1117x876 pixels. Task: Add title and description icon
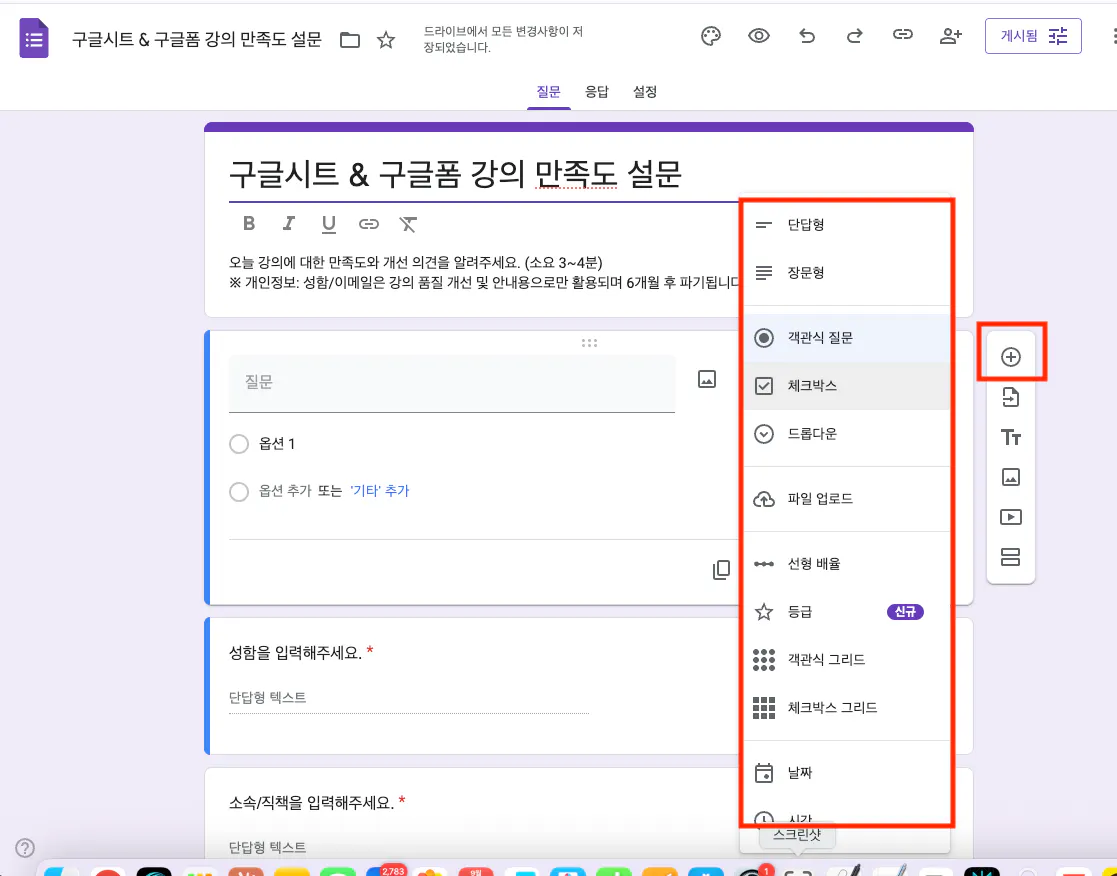[1011, 437]
